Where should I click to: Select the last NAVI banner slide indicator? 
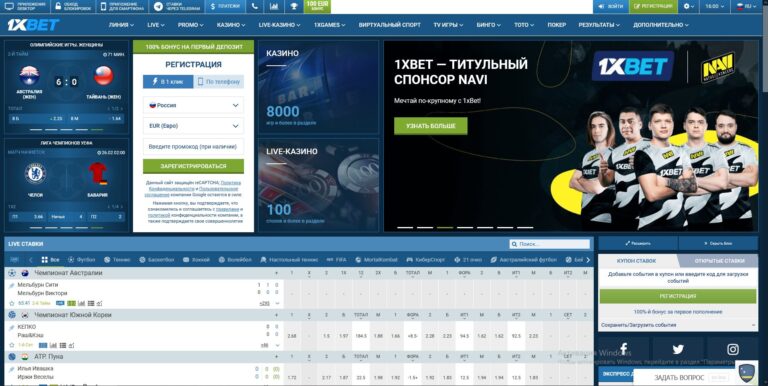[525, 227]
